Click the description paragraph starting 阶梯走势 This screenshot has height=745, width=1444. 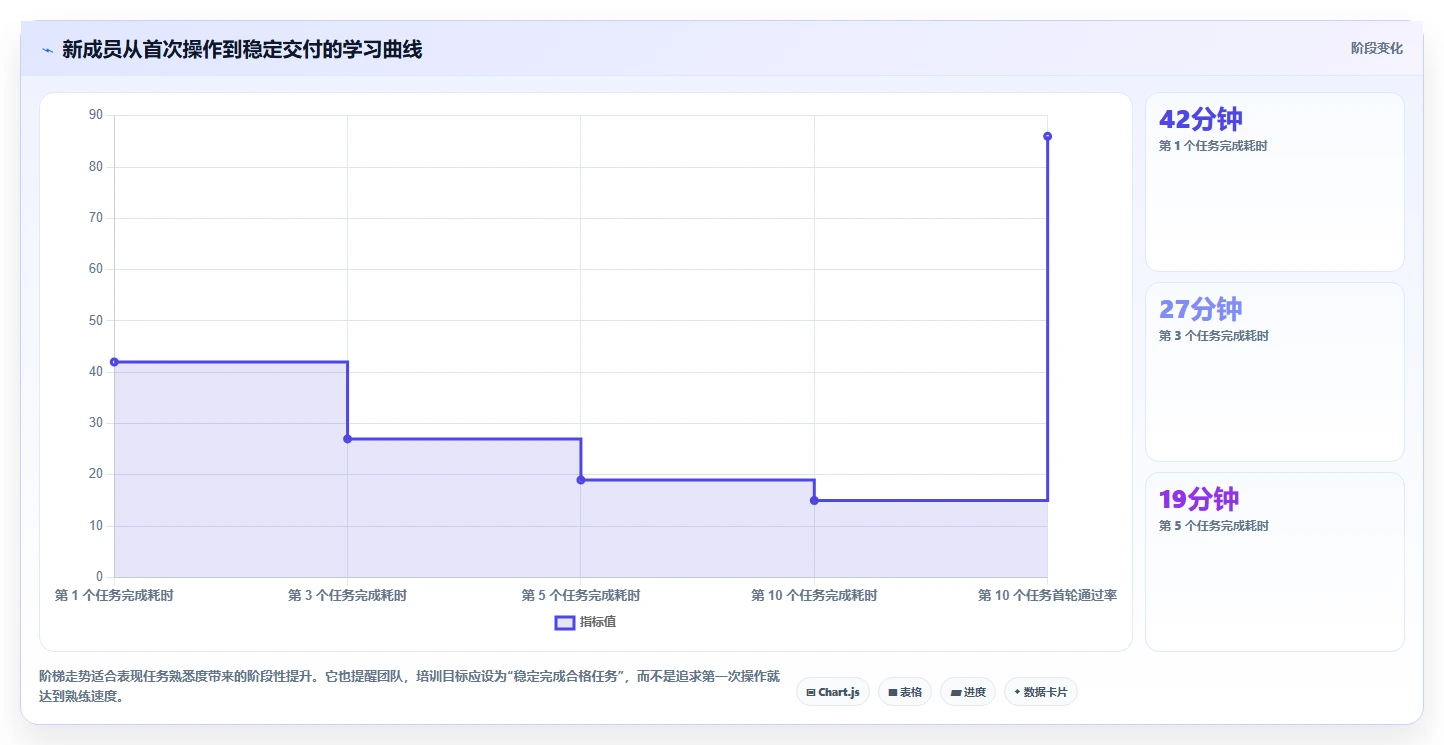coord(409,686)
